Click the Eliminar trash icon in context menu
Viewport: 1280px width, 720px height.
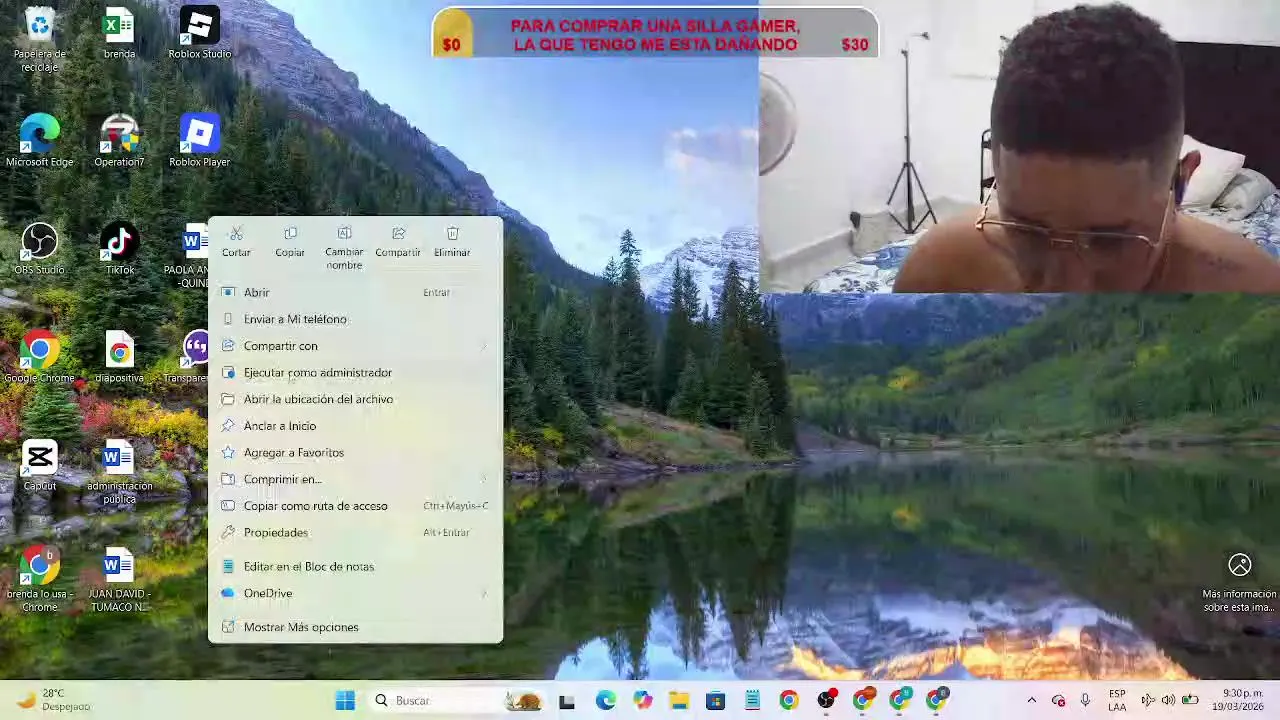452,234
